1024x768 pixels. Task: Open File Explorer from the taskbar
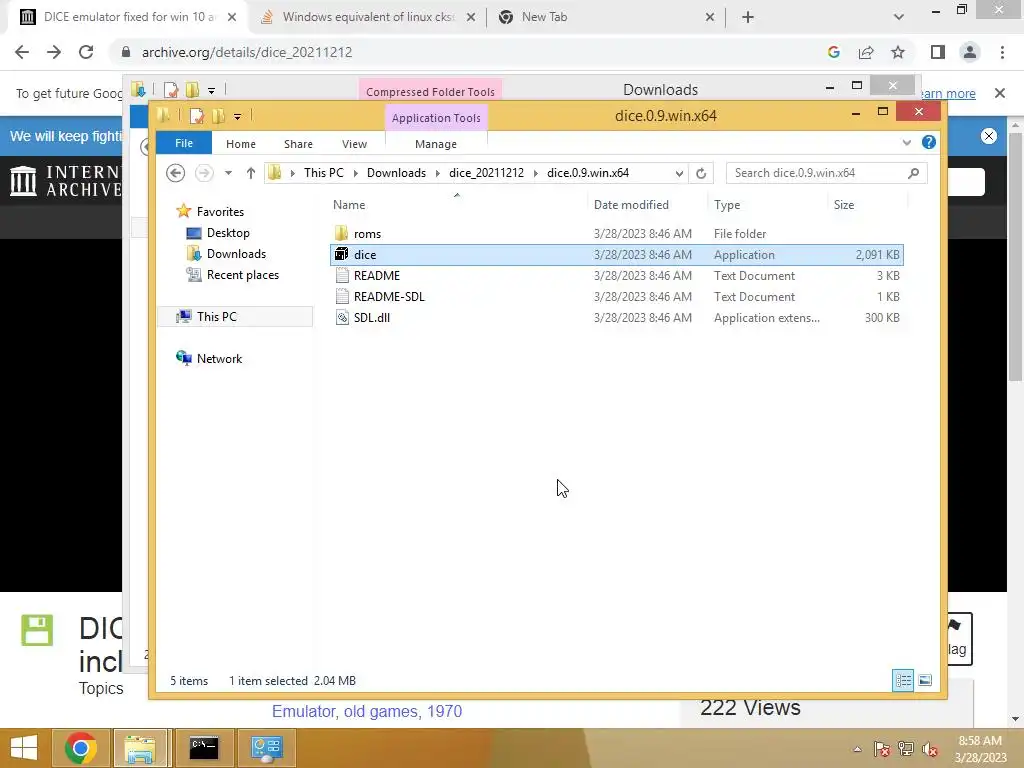point(140,748)
